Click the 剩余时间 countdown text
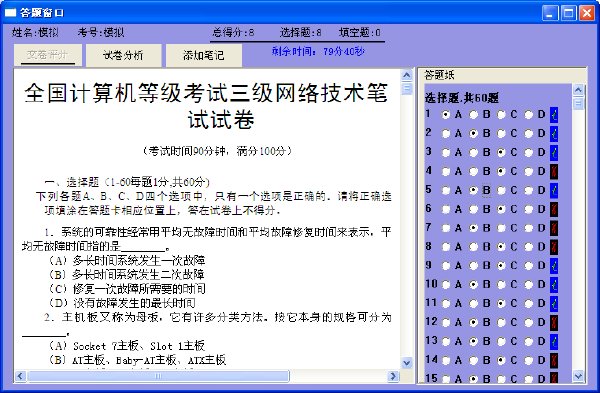The width and height of the screenshot is (600, 393). tap(318, 51)
